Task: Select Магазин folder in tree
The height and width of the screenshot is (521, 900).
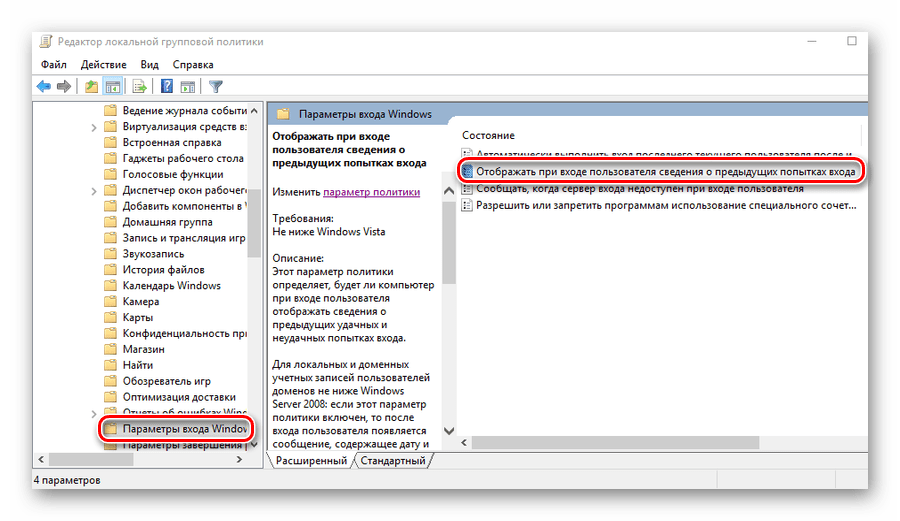Action: click(134, 349)
